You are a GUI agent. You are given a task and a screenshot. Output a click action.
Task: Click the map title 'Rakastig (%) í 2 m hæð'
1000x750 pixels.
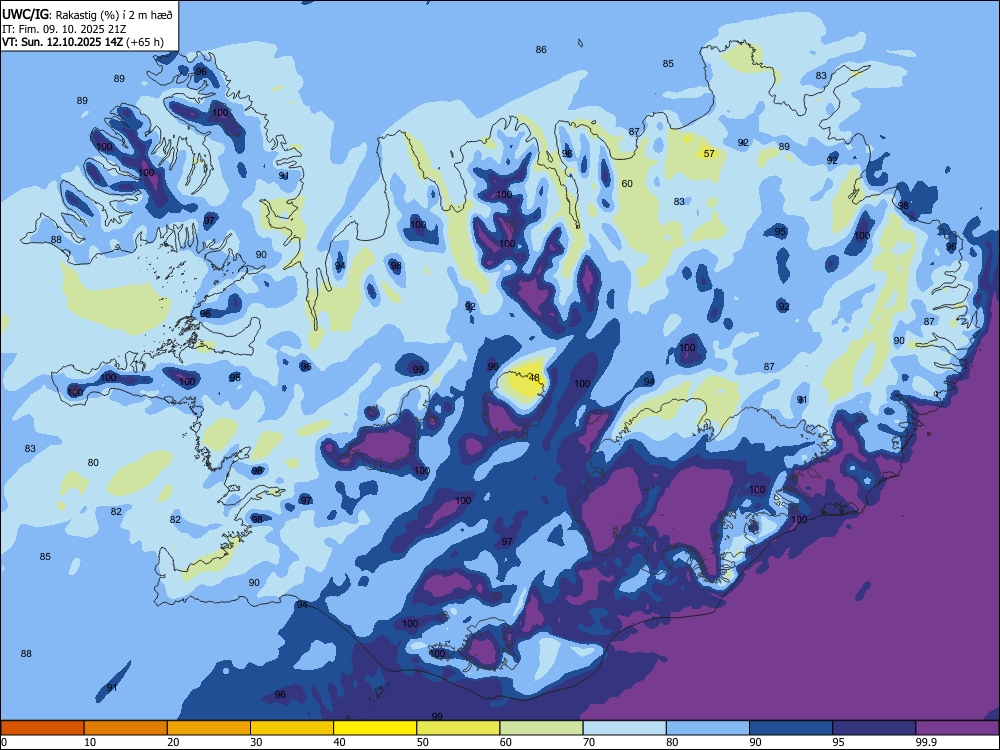pos(115,15)
